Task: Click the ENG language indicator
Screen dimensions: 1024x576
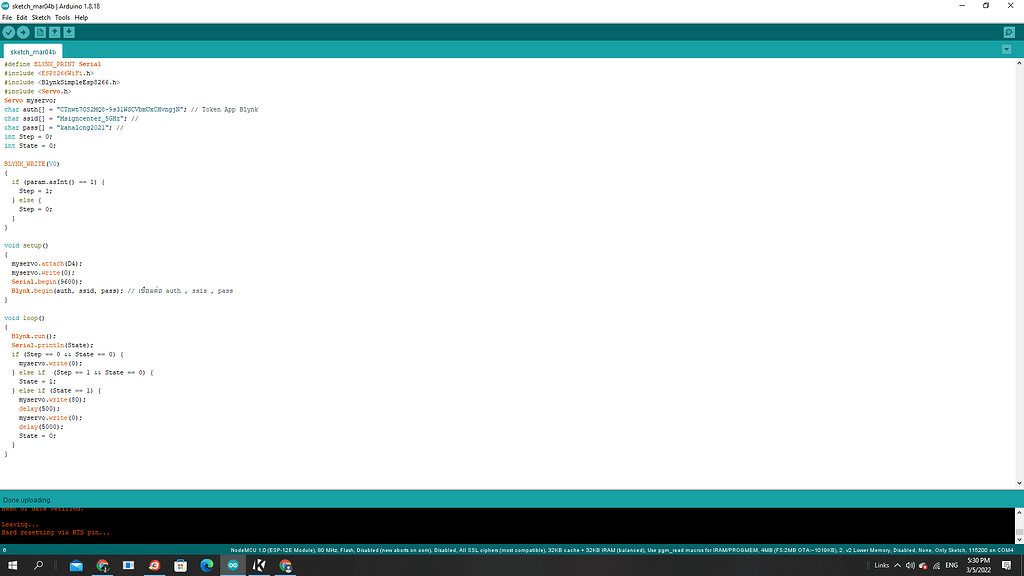Action: pyautogui.click(x=951, y=566)
